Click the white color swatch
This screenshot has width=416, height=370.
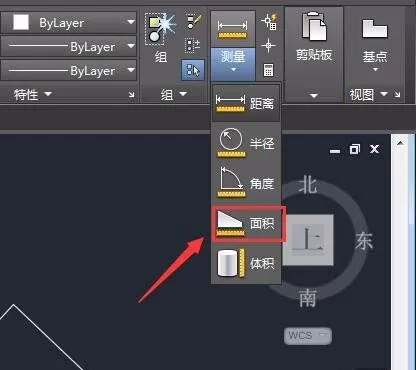(x=21, y=23)
